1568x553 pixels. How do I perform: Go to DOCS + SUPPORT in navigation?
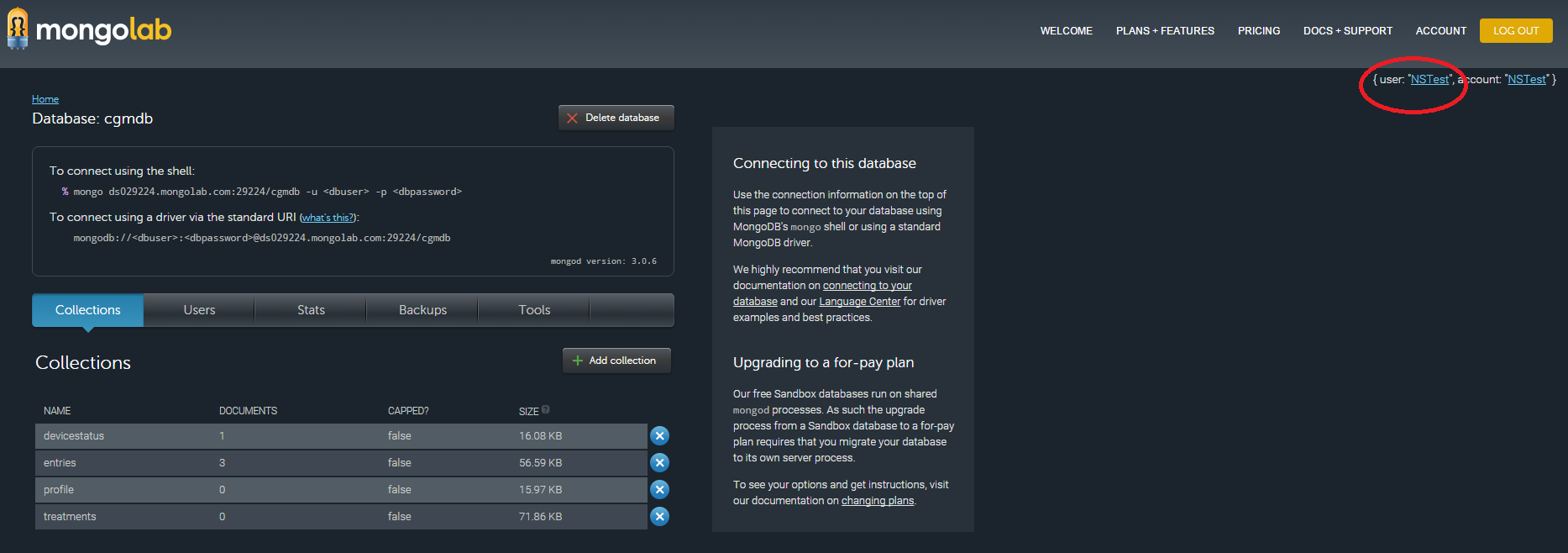(1347, 31)
